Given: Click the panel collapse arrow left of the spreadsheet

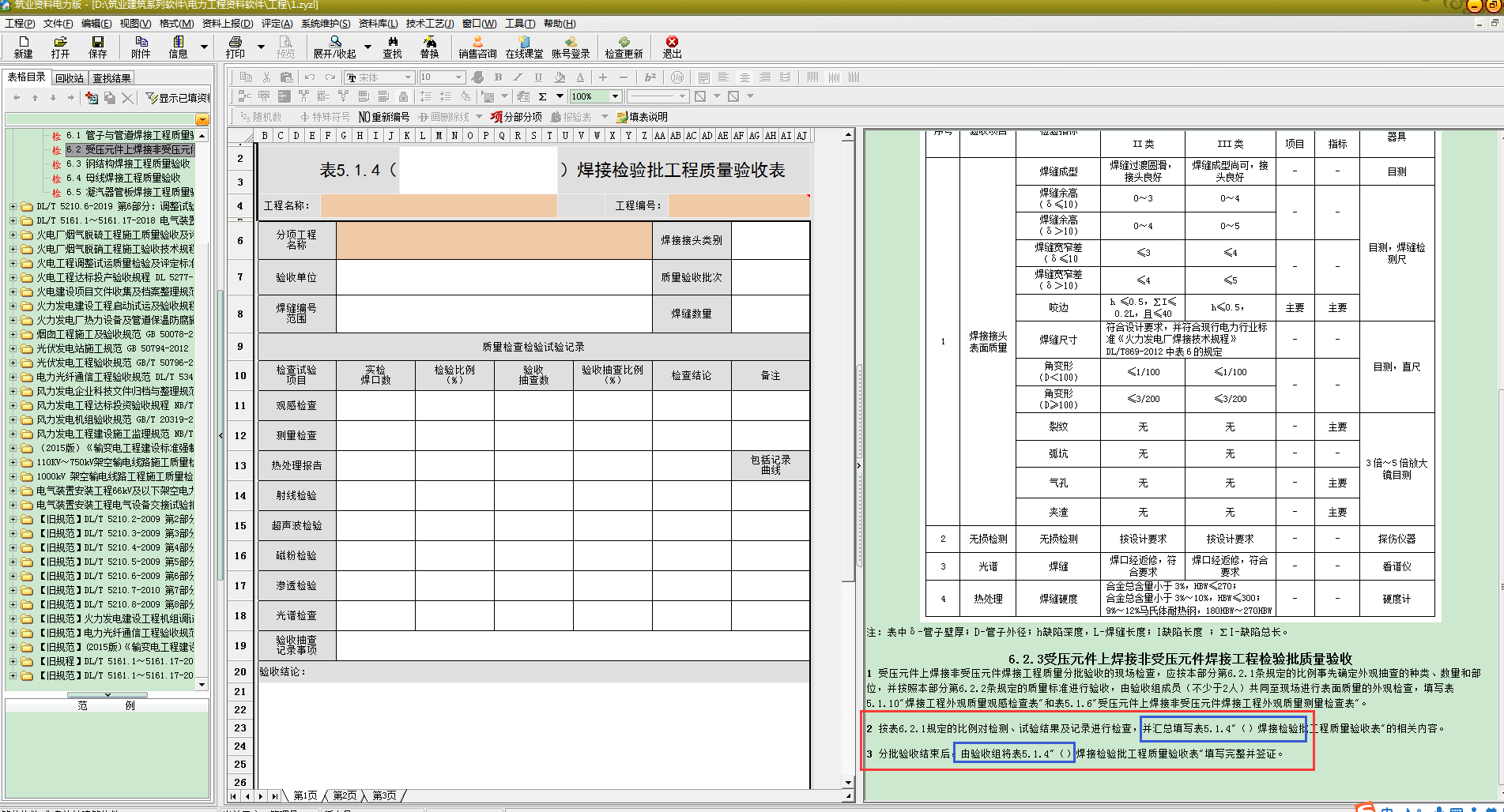Looking at the screenshot, I should [221, 435].
